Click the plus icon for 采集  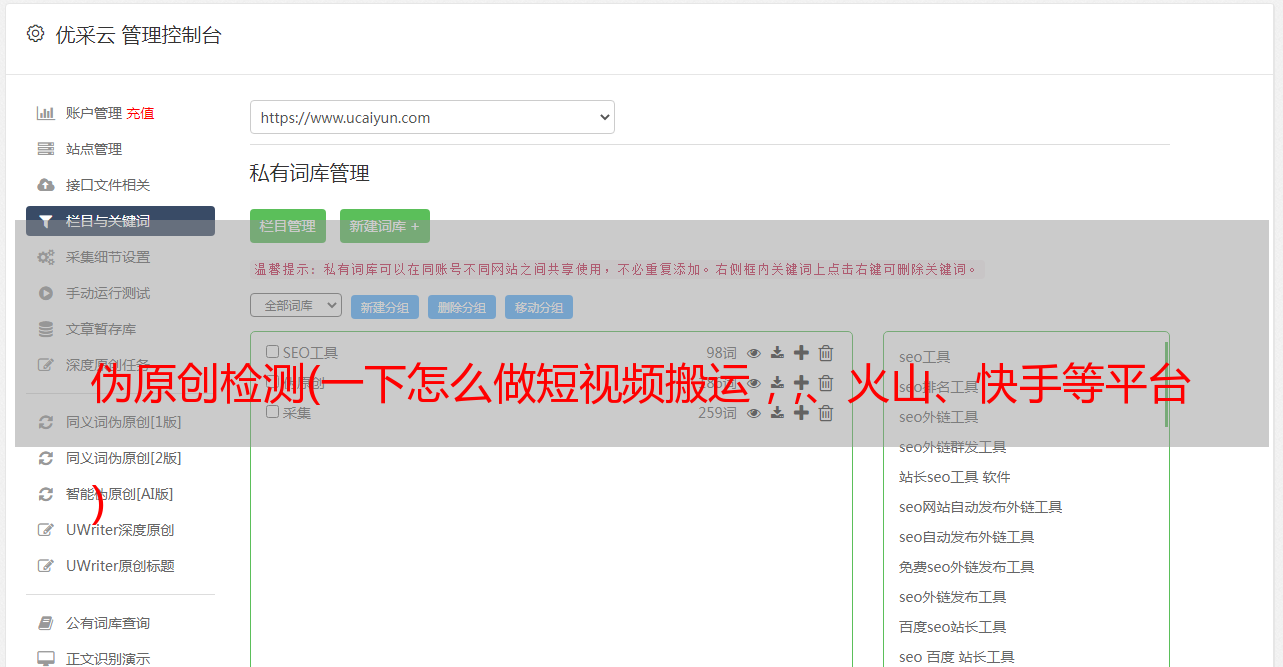[x=801, y=413]
